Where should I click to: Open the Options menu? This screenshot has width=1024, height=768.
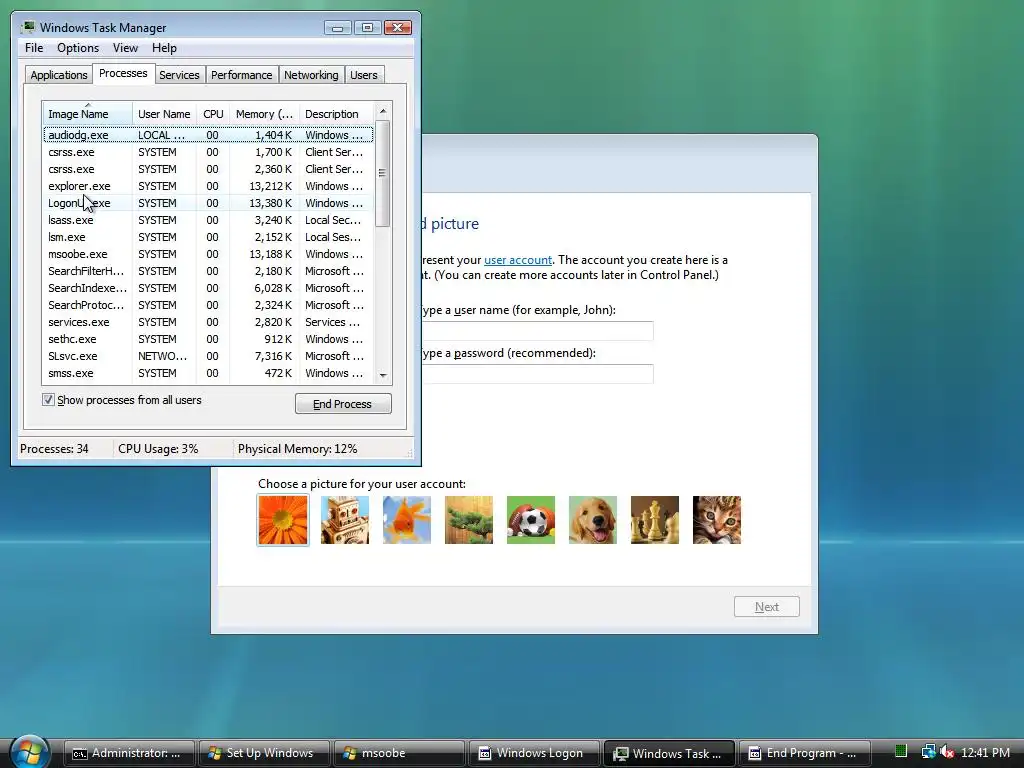tap(78, 48)
